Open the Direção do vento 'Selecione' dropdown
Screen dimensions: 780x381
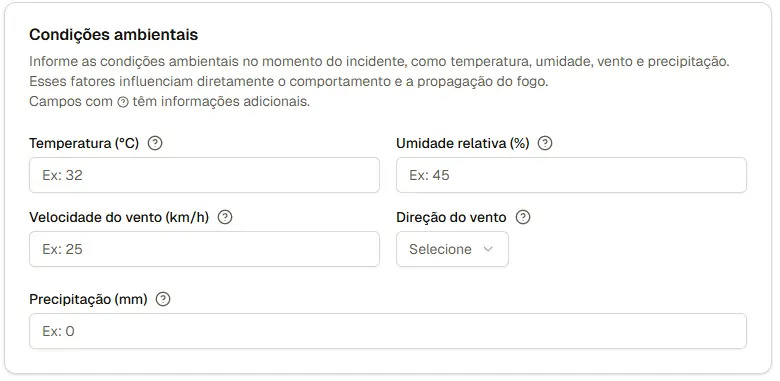452,249
